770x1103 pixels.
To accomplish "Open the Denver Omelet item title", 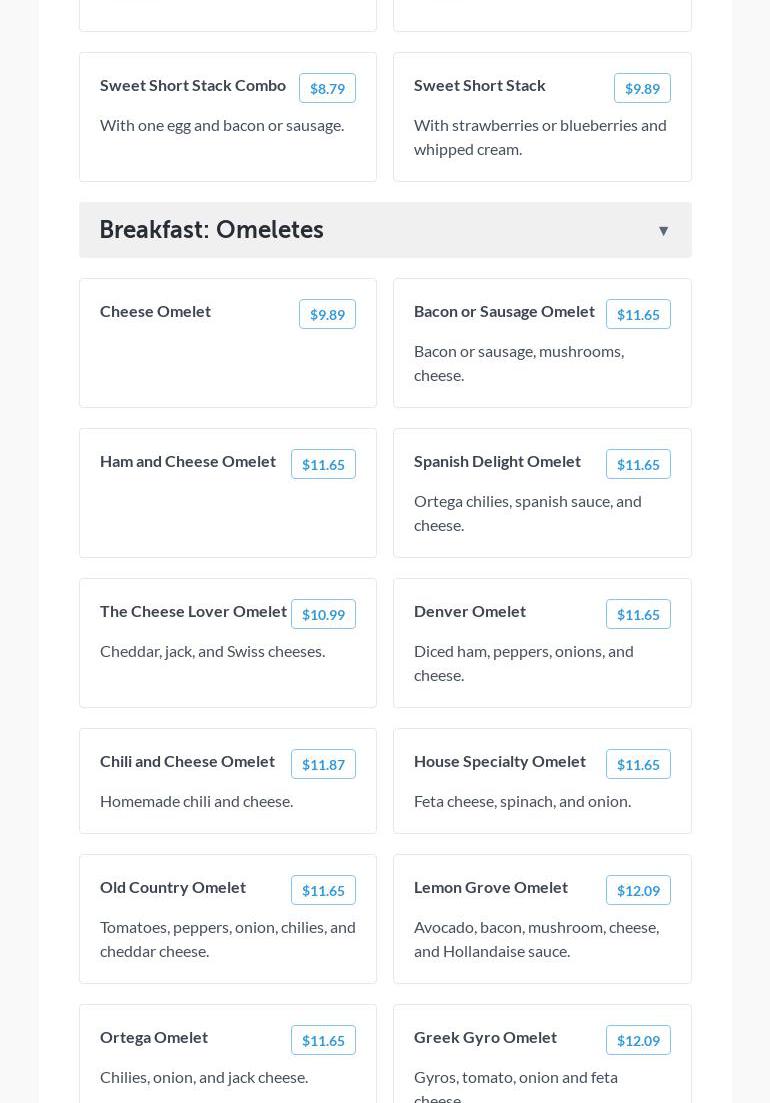I will tap(470, 611).
